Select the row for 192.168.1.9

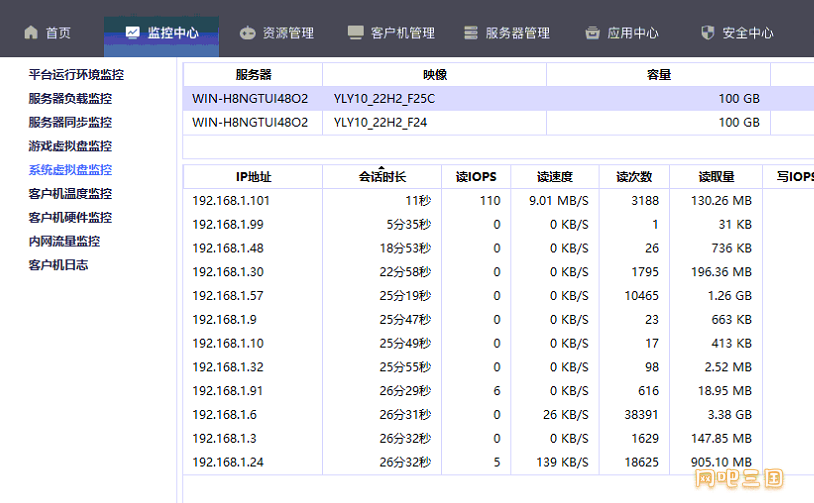[x=498, y=320]
